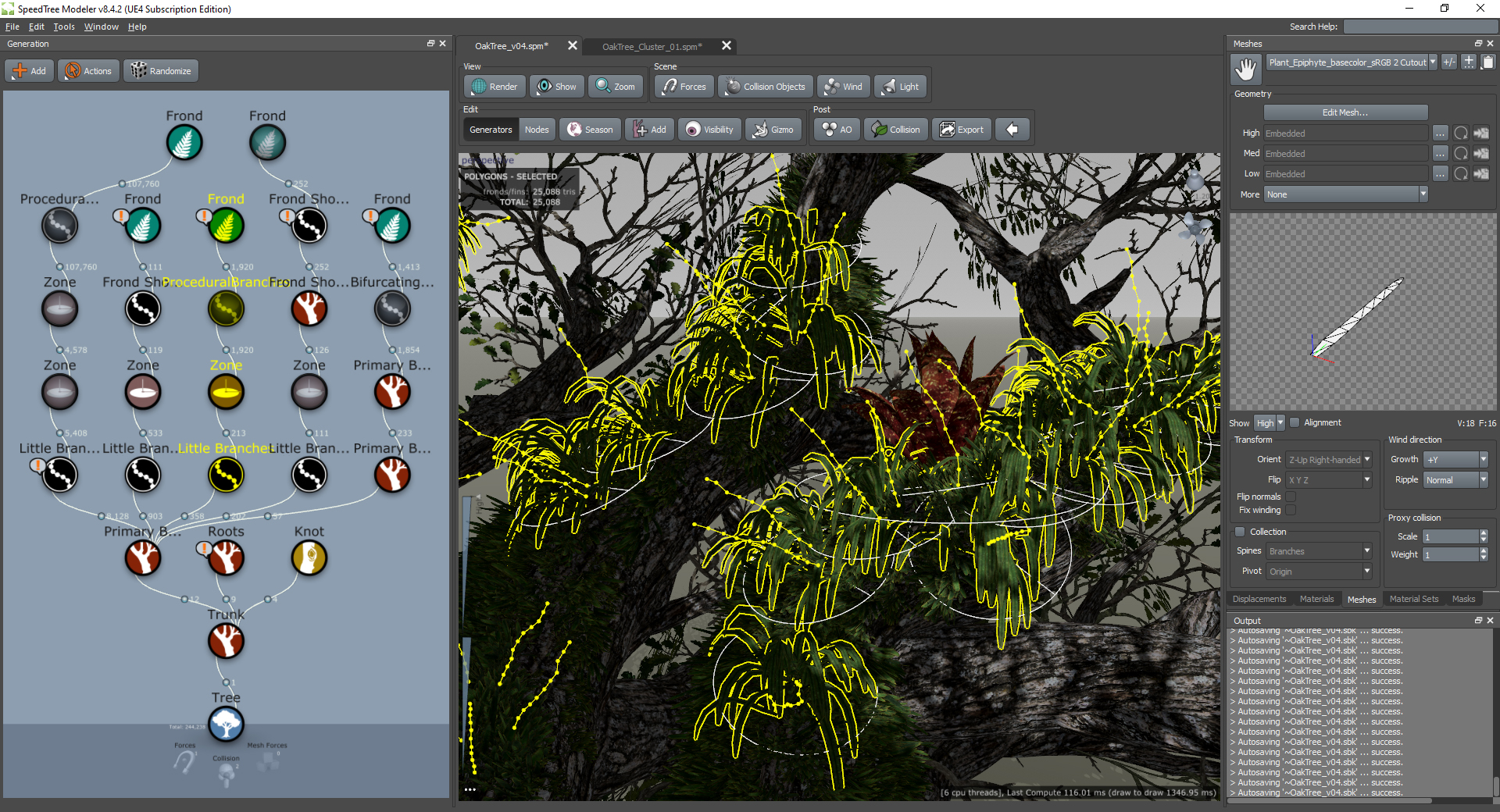Image resolution: width=1500 pixels, height=812 pixels.
Task: Click the hand icon in Meshes panel
Action: [1246, 69]
